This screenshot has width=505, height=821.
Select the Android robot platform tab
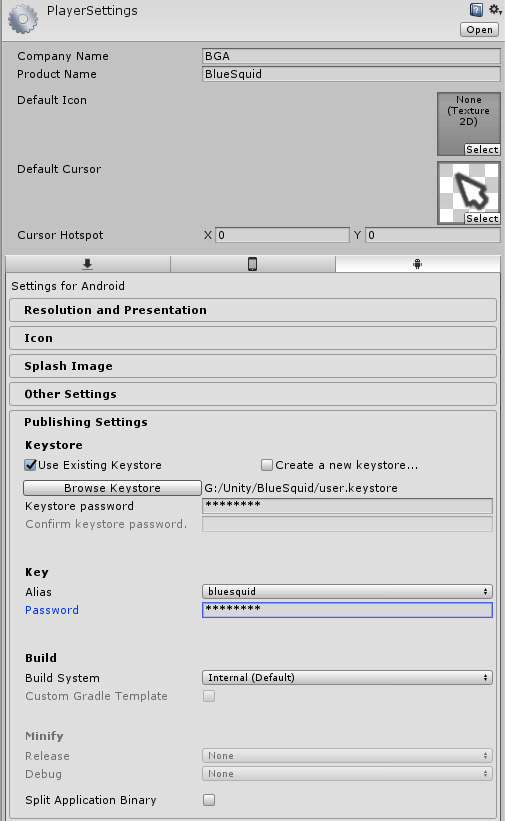[418, 264]
